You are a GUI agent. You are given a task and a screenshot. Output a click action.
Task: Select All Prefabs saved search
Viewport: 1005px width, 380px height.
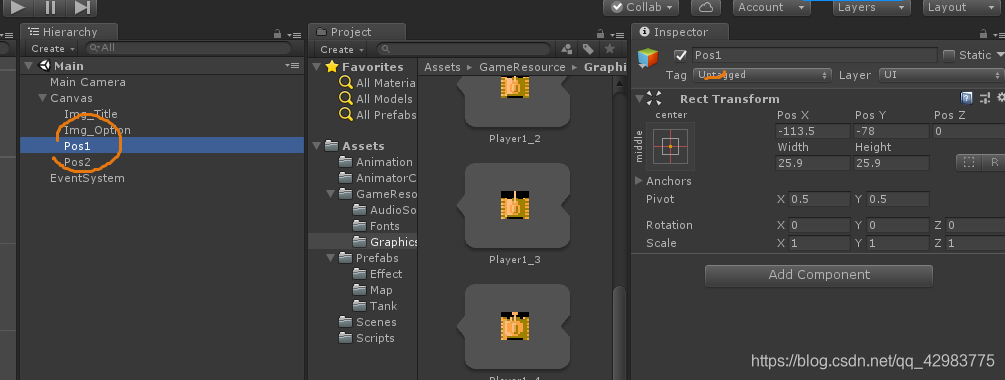point(378,115)
